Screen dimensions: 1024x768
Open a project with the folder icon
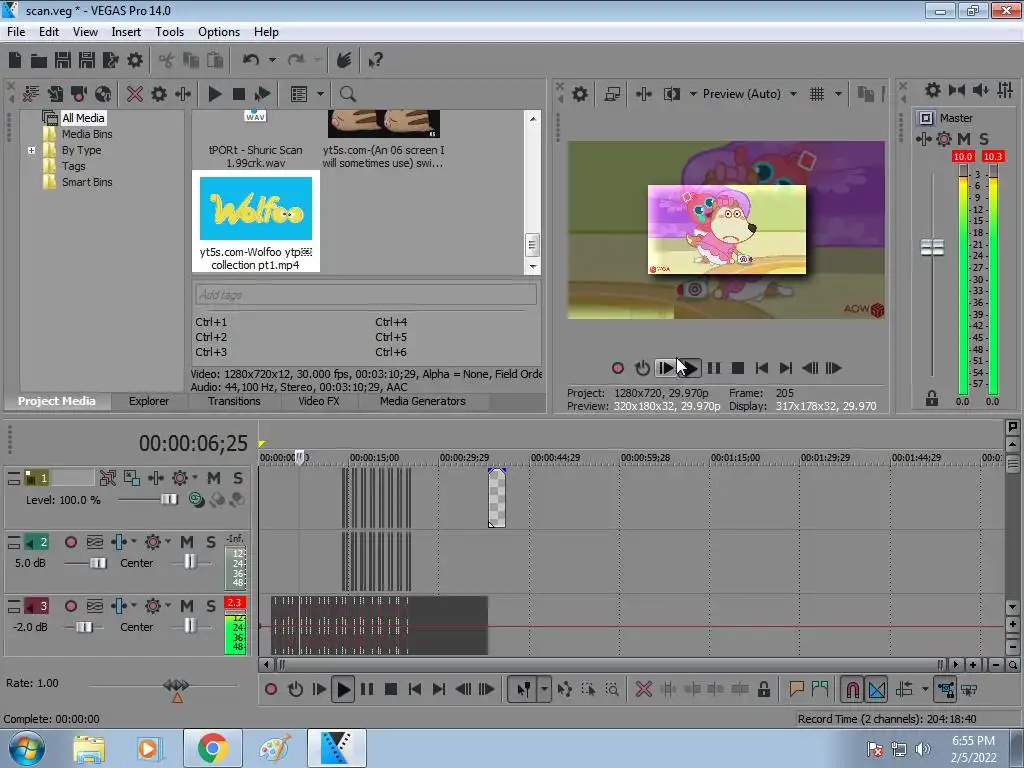pos(39,61)
